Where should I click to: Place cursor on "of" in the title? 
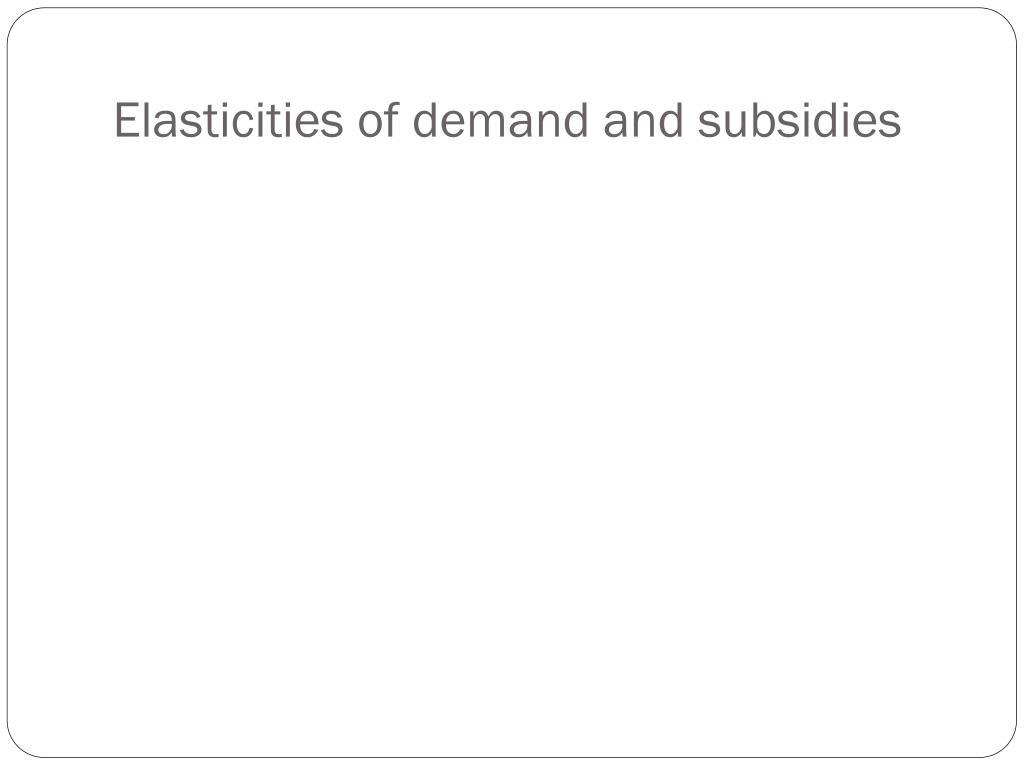(378, 121)
